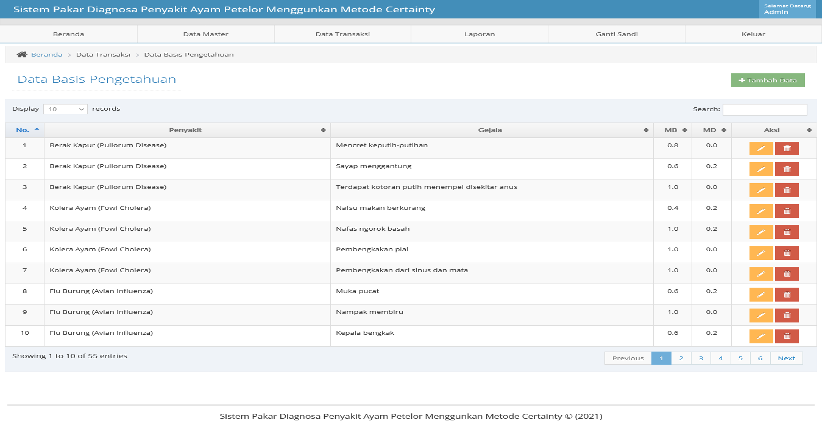
Task: Click the edit pencil icon for row 1
Action: pos(761,148)
